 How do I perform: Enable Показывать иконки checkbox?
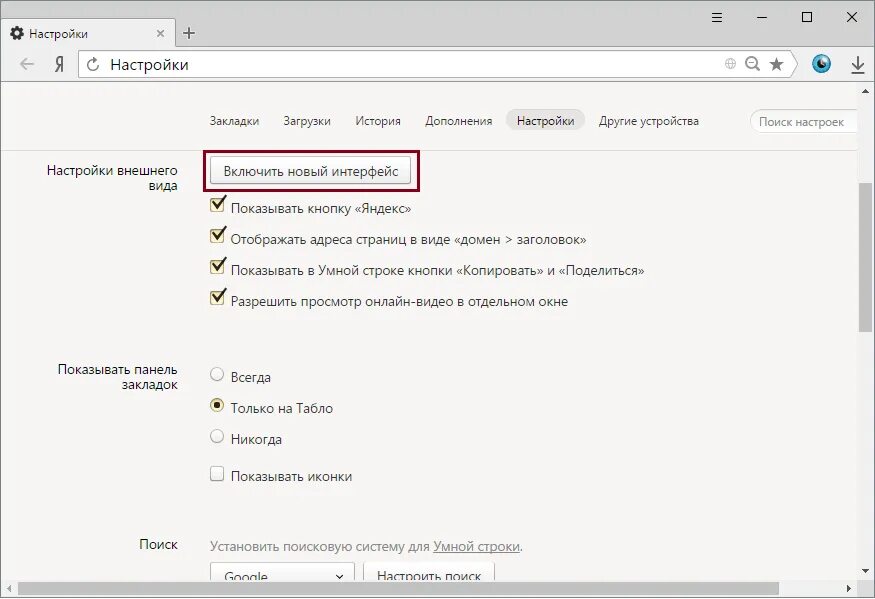pos(217,474)
